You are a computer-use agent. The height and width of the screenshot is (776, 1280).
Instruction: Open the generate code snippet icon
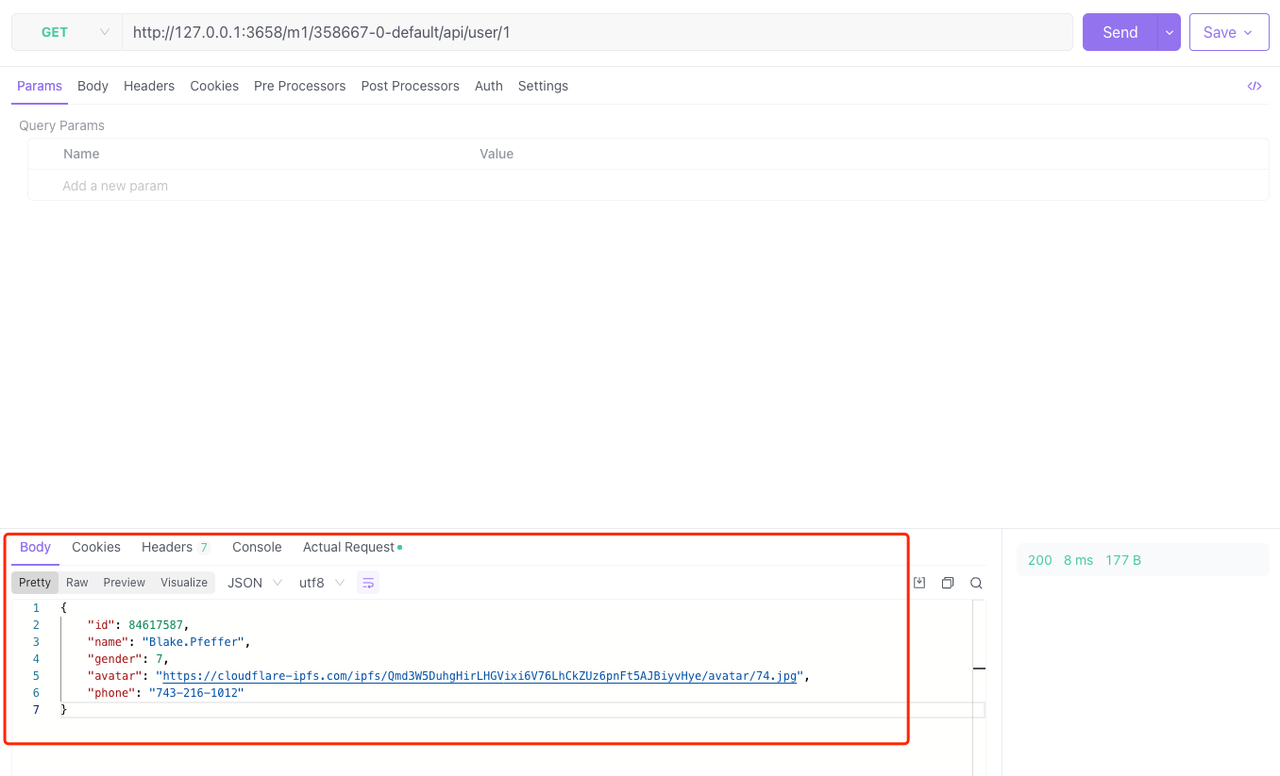point(1254,86)
